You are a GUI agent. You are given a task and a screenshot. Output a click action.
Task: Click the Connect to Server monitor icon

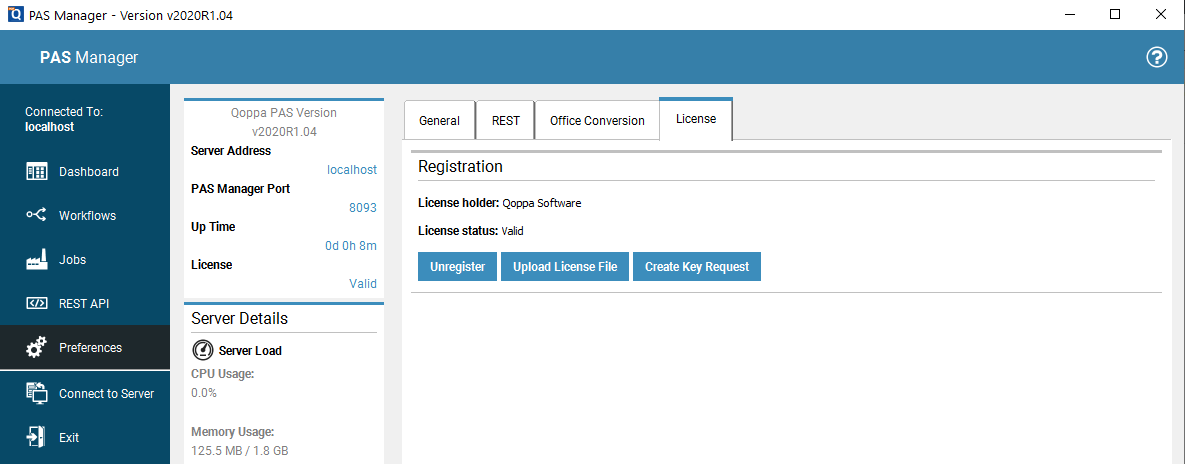click(36, 393)
